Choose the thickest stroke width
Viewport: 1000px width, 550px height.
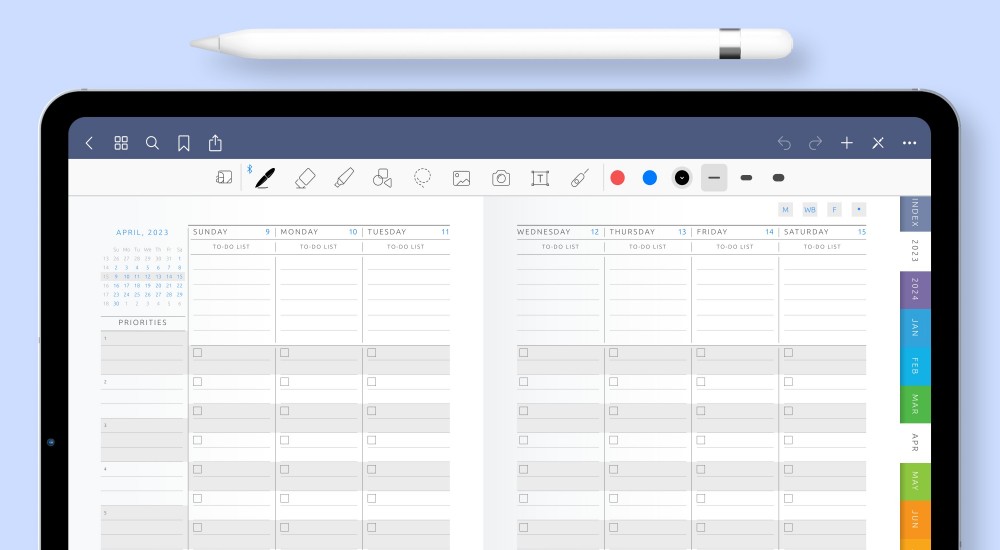coord(779,178)
